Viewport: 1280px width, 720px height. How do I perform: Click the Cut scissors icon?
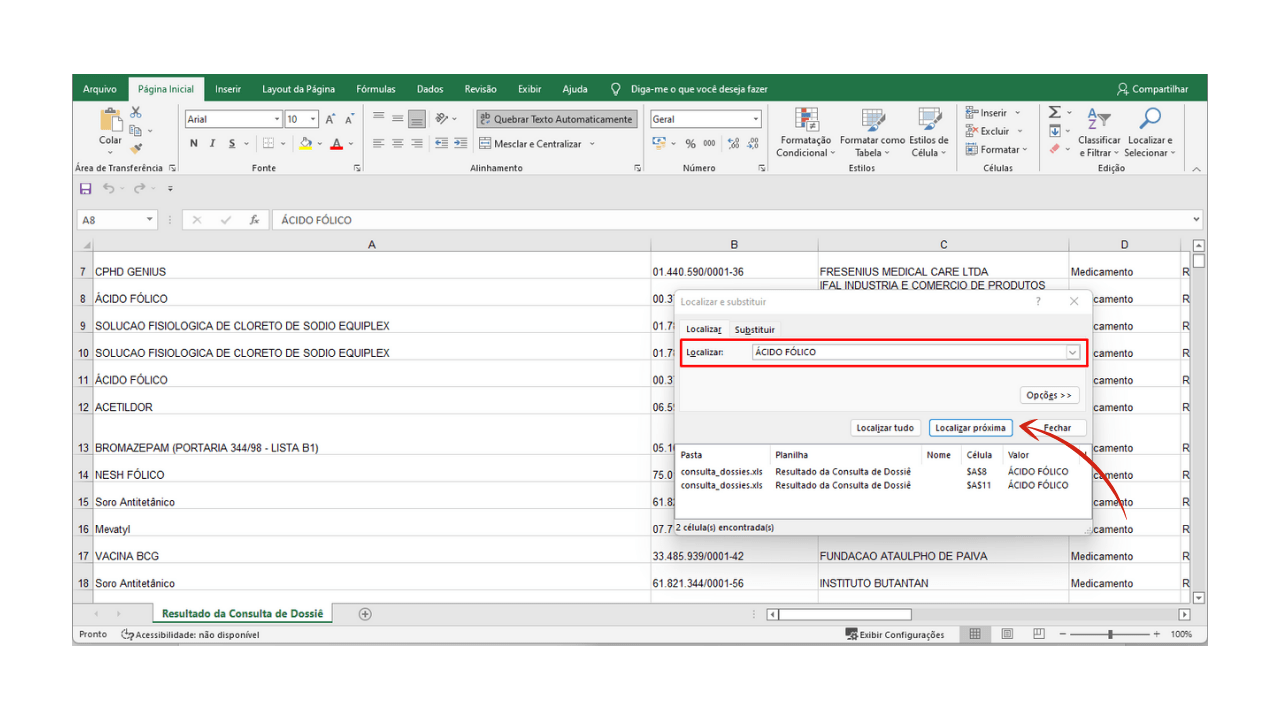coord(136,113)
